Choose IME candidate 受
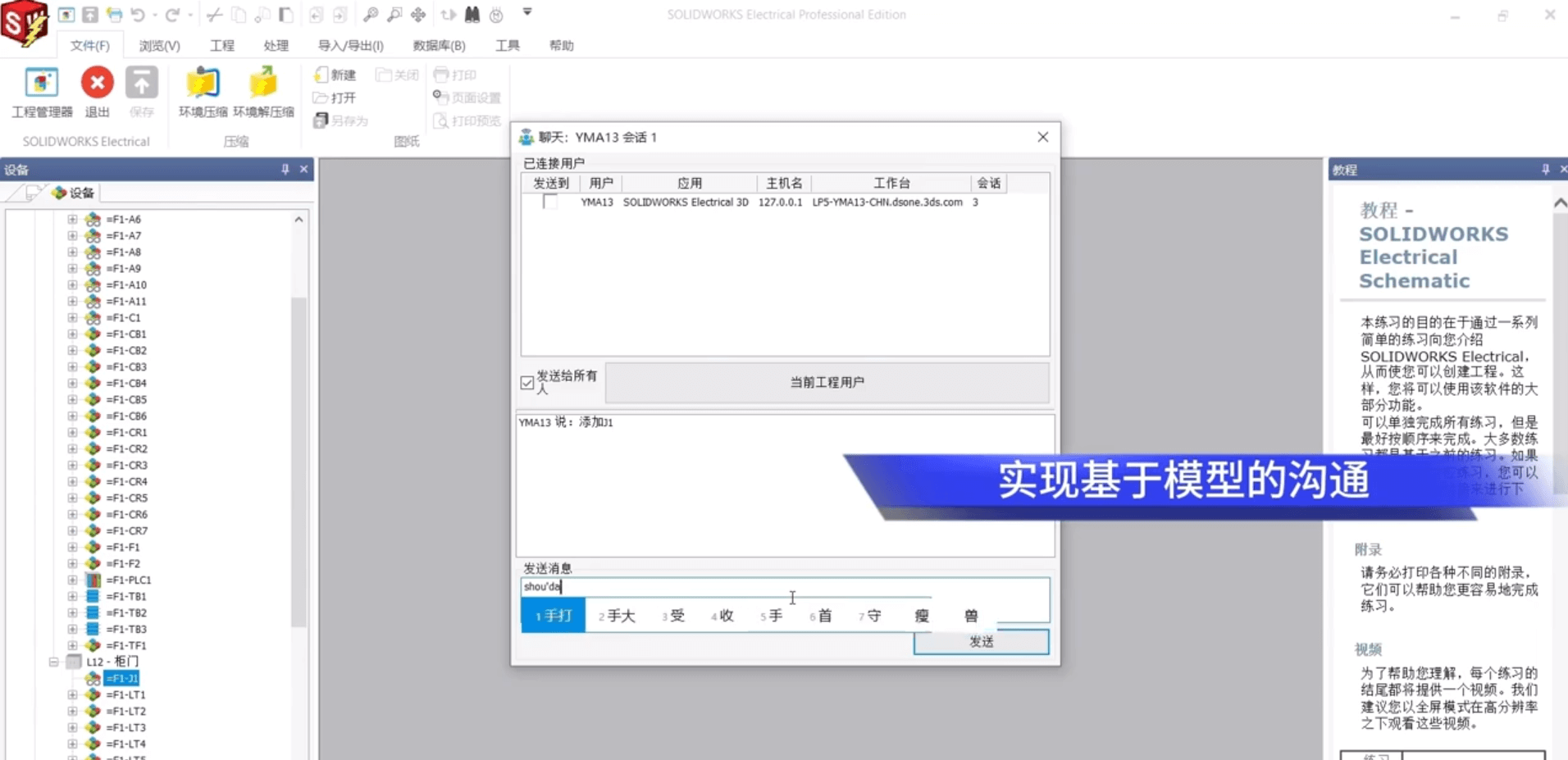Image resolution: width=1568 pixels, height=760 pixels. pyautogui.click(x=673, y=616)
